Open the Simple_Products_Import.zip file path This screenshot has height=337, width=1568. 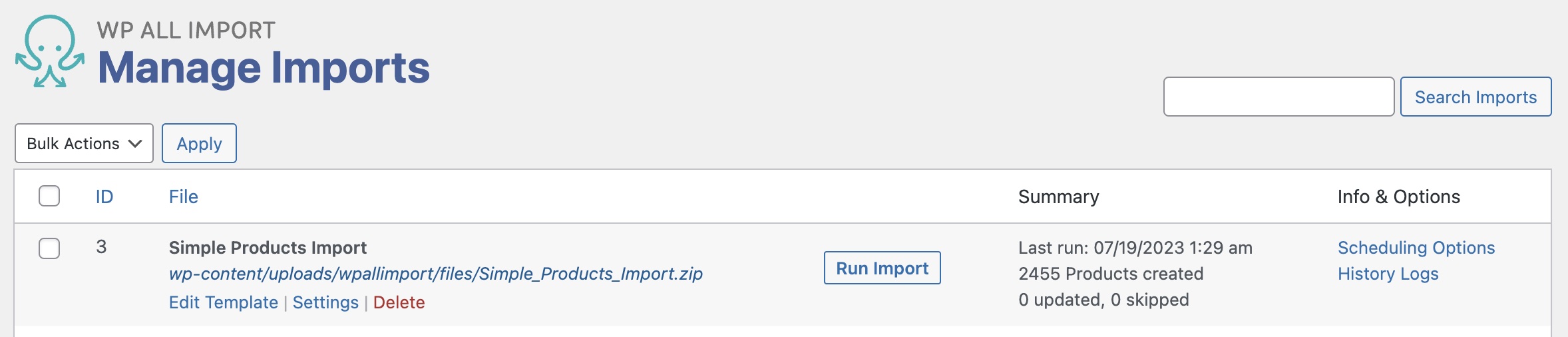(x=435, y=274)
